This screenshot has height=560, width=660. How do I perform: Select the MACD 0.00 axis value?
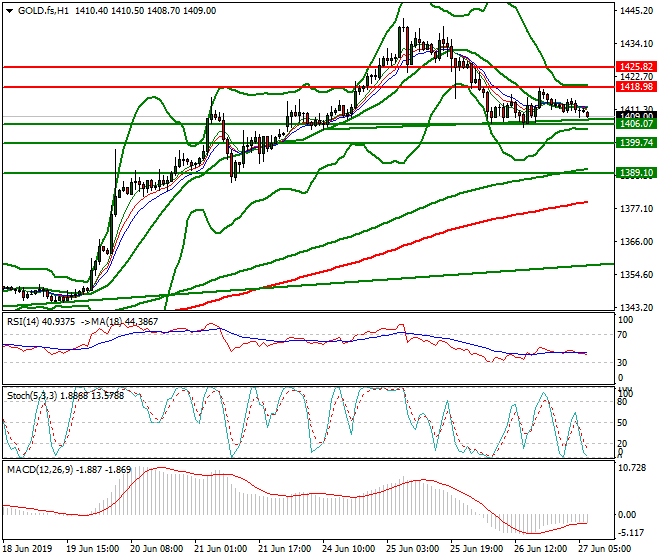click(x=627, y=515)
